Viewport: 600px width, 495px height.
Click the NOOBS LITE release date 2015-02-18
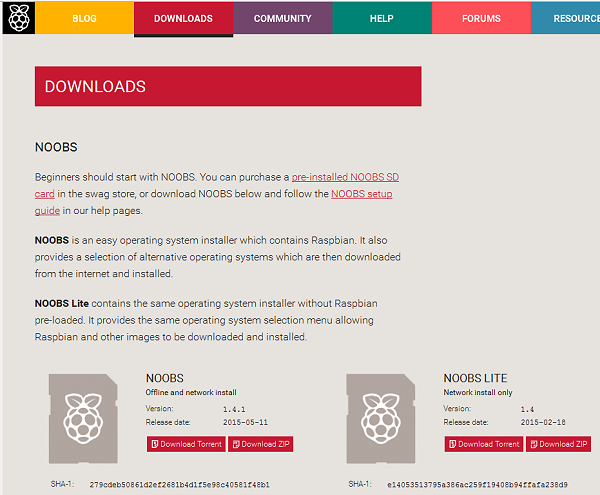(543, 422)
